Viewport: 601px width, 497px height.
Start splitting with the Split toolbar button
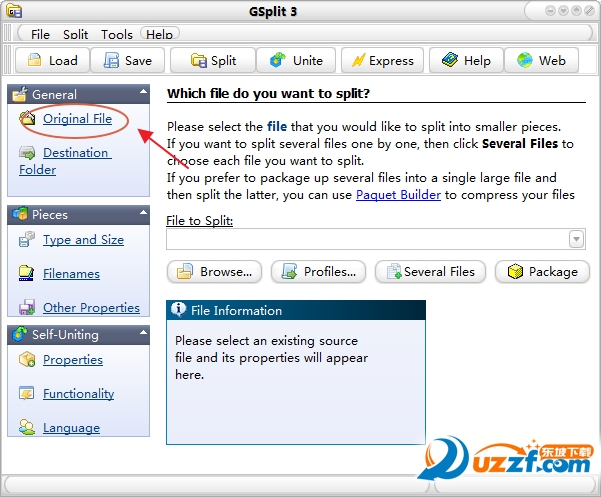[x=213, y=60]
